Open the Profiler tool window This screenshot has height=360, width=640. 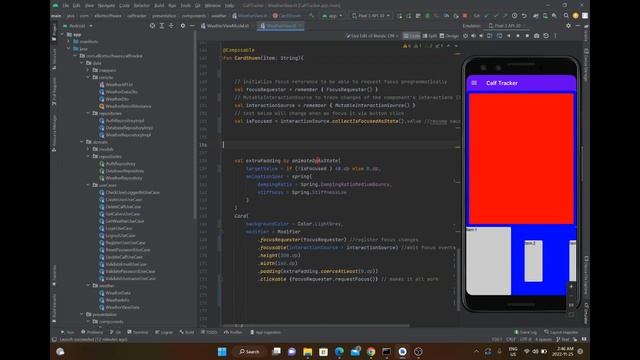233,332
